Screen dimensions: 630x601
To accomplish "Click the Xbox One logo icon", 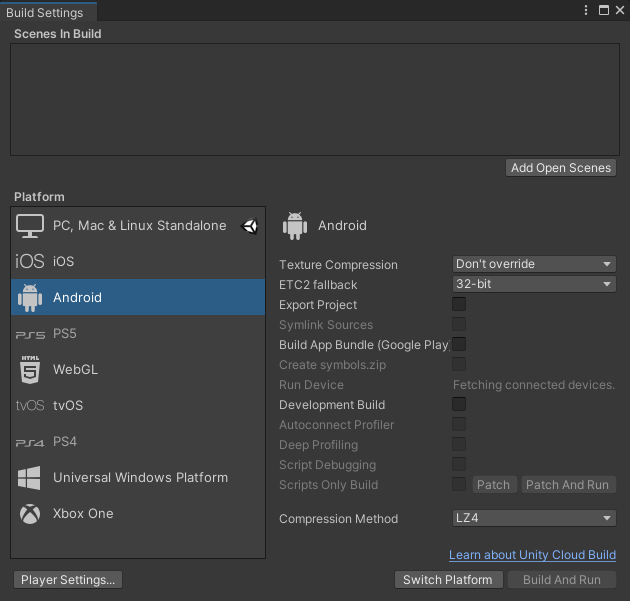I will (30, 514).
